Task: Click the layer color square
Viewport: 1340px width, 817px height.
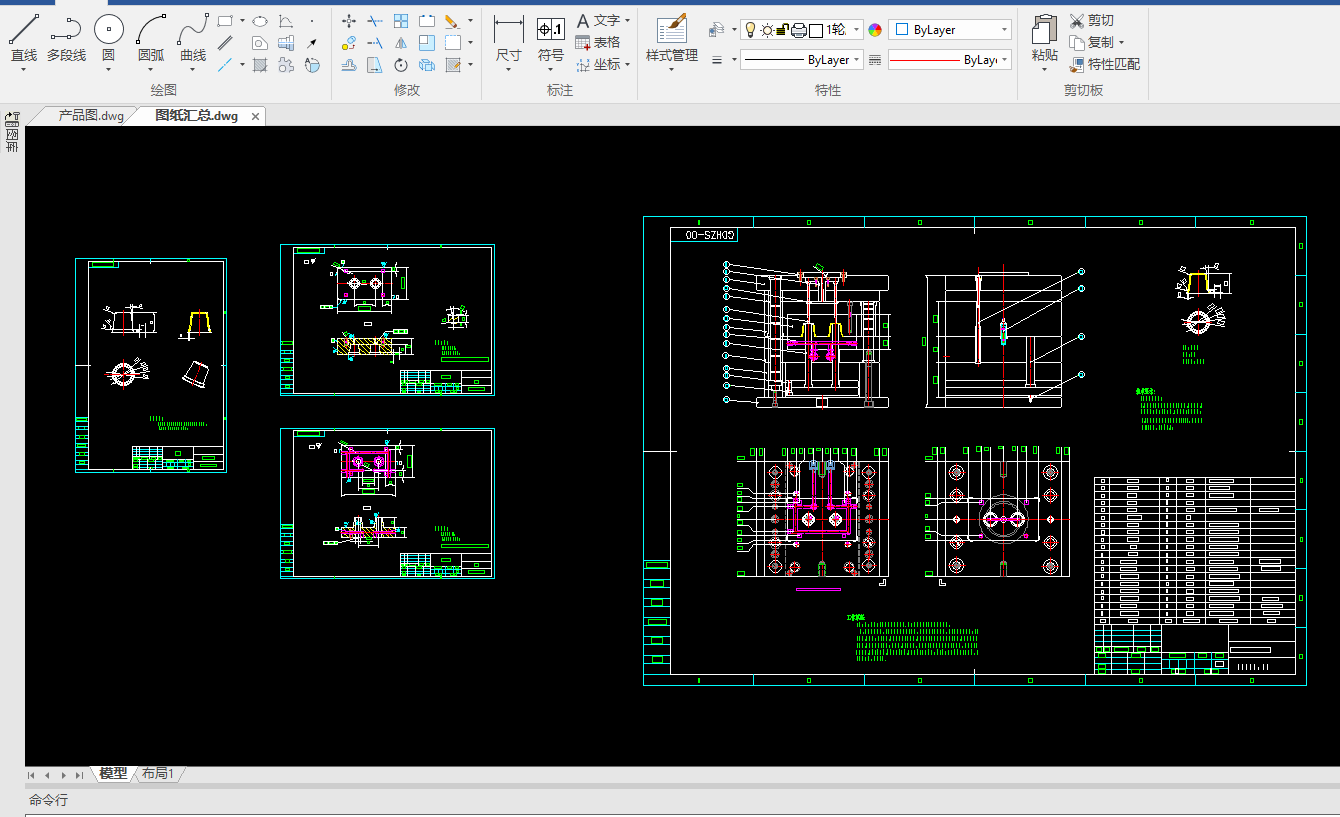Action: pyautogui.click(x=816, y=30)
